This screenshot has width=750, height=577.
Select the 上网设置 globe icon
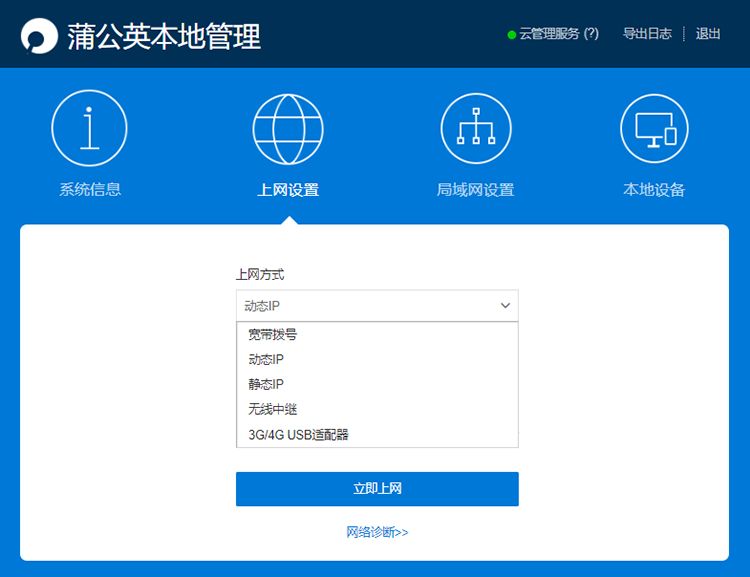point(288,129)
